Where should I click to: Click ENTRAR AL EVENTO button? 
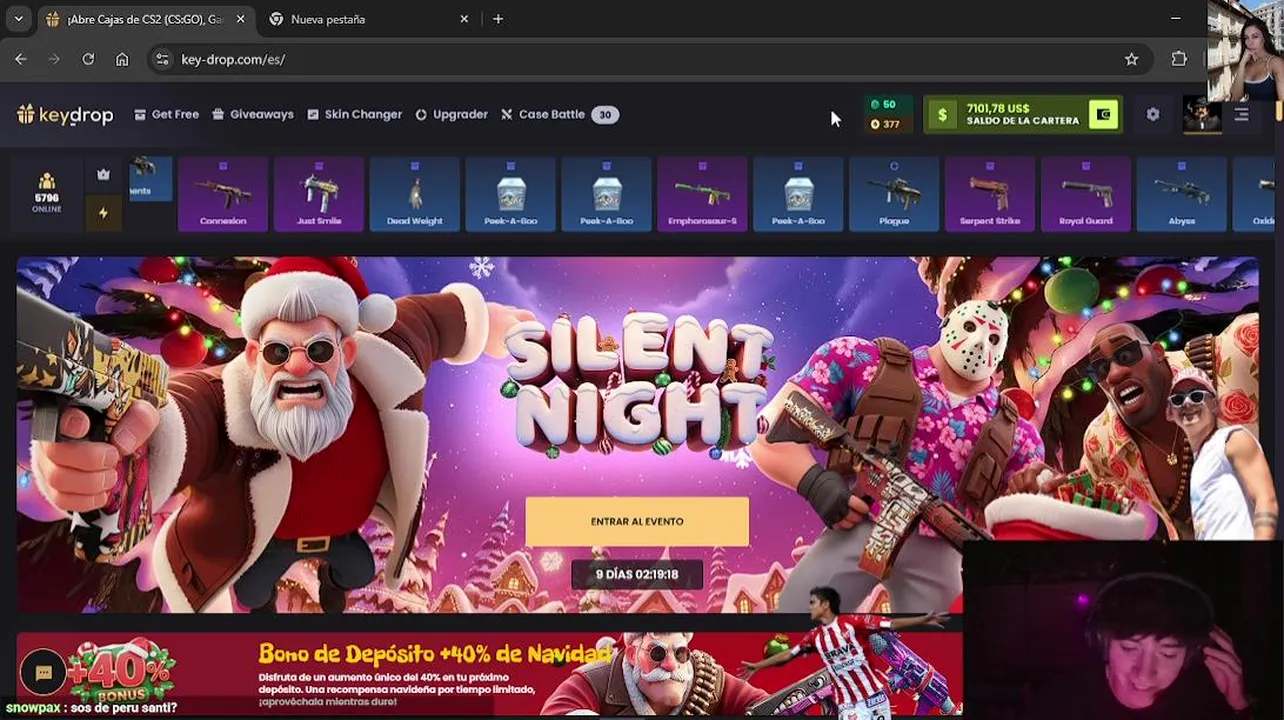637,521
